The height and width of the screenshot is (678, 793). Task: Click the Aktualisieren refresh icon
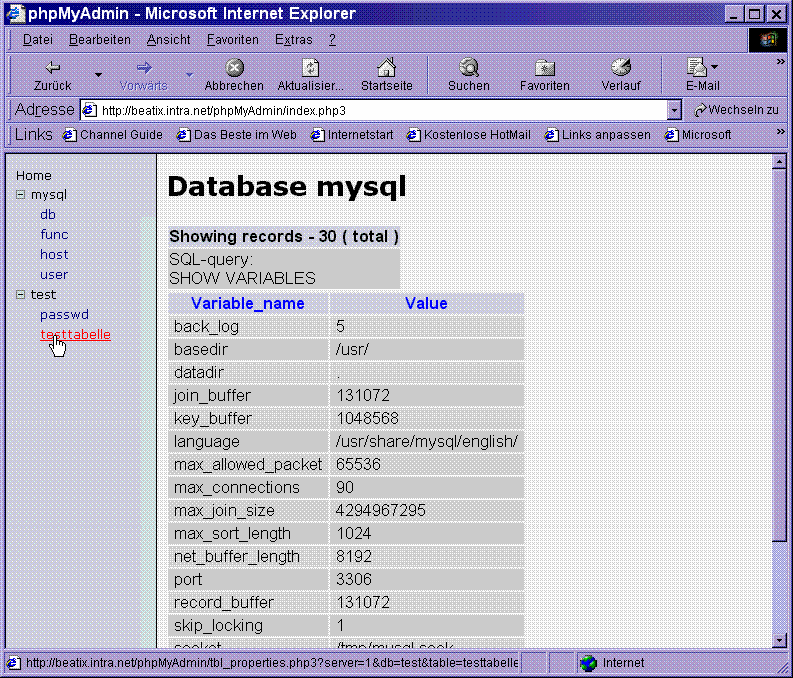[x=310, y=68]
